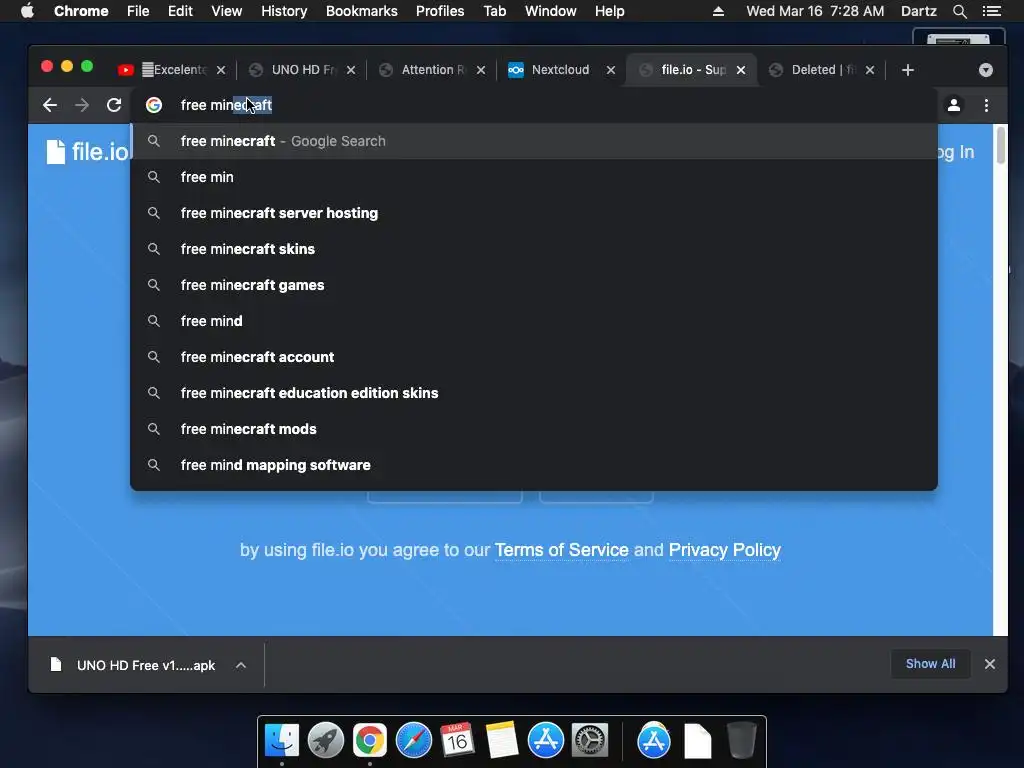Open the History menu
Screen dimensions: 1024x768
click(x=284, y=11)
